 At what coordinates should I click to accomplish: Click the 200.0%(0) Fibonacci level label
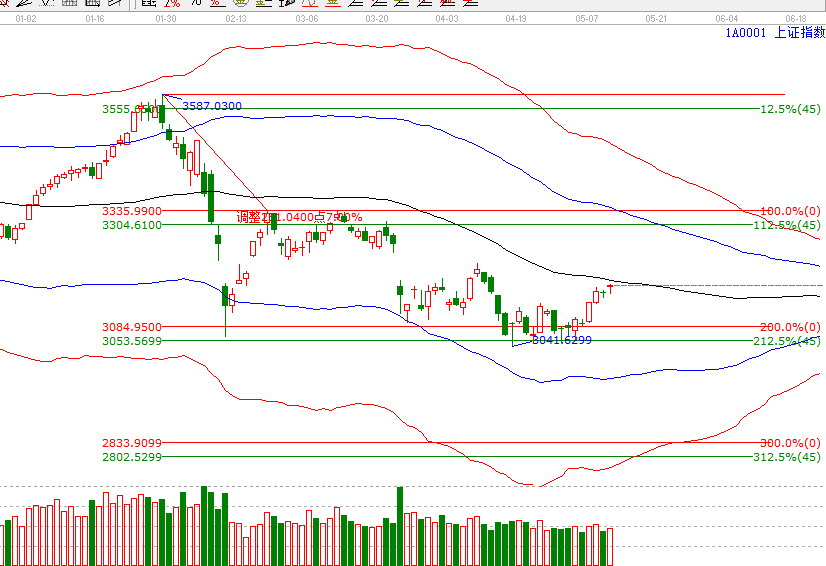[x=790, y=327]
